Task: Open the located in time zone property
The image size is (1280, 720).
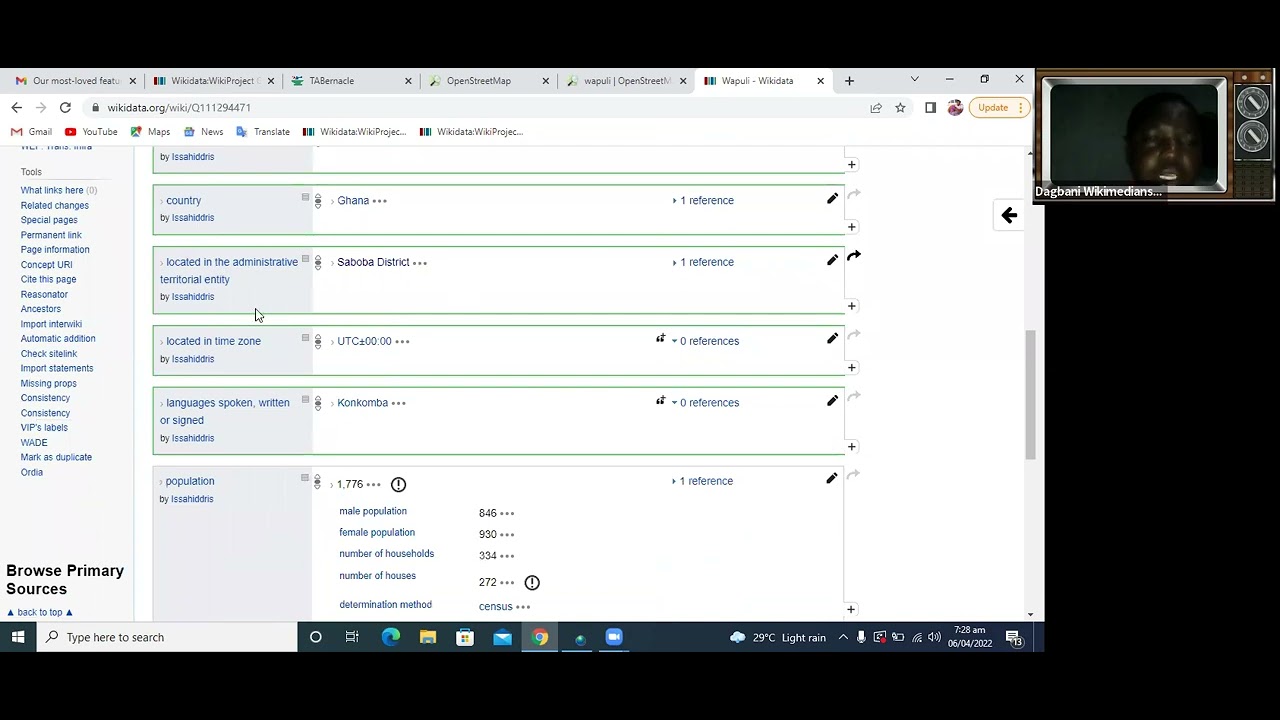Action: pyautogui.click(x=213, y=341)
